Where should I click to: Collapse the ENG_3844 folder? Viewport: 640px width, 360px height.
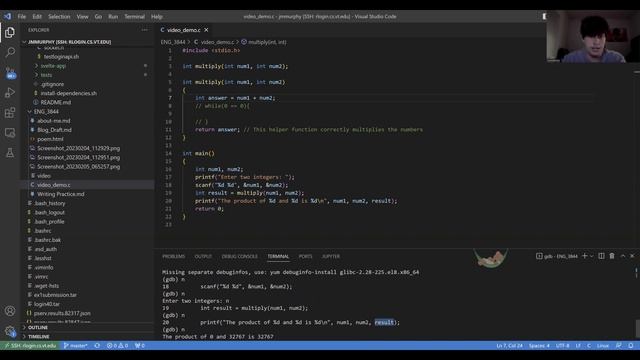46,111
